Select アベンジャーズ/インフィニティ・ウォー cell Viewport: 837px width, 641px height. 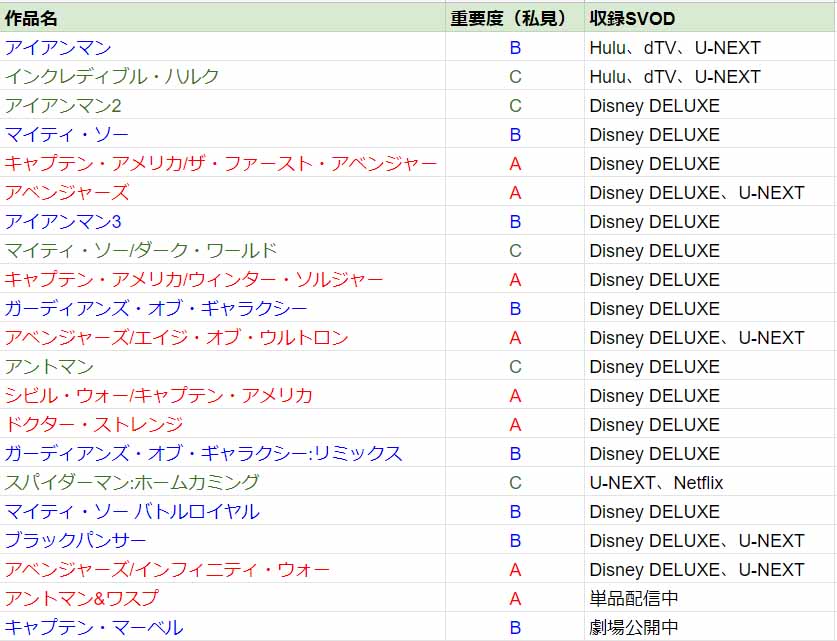coord(223,569)
